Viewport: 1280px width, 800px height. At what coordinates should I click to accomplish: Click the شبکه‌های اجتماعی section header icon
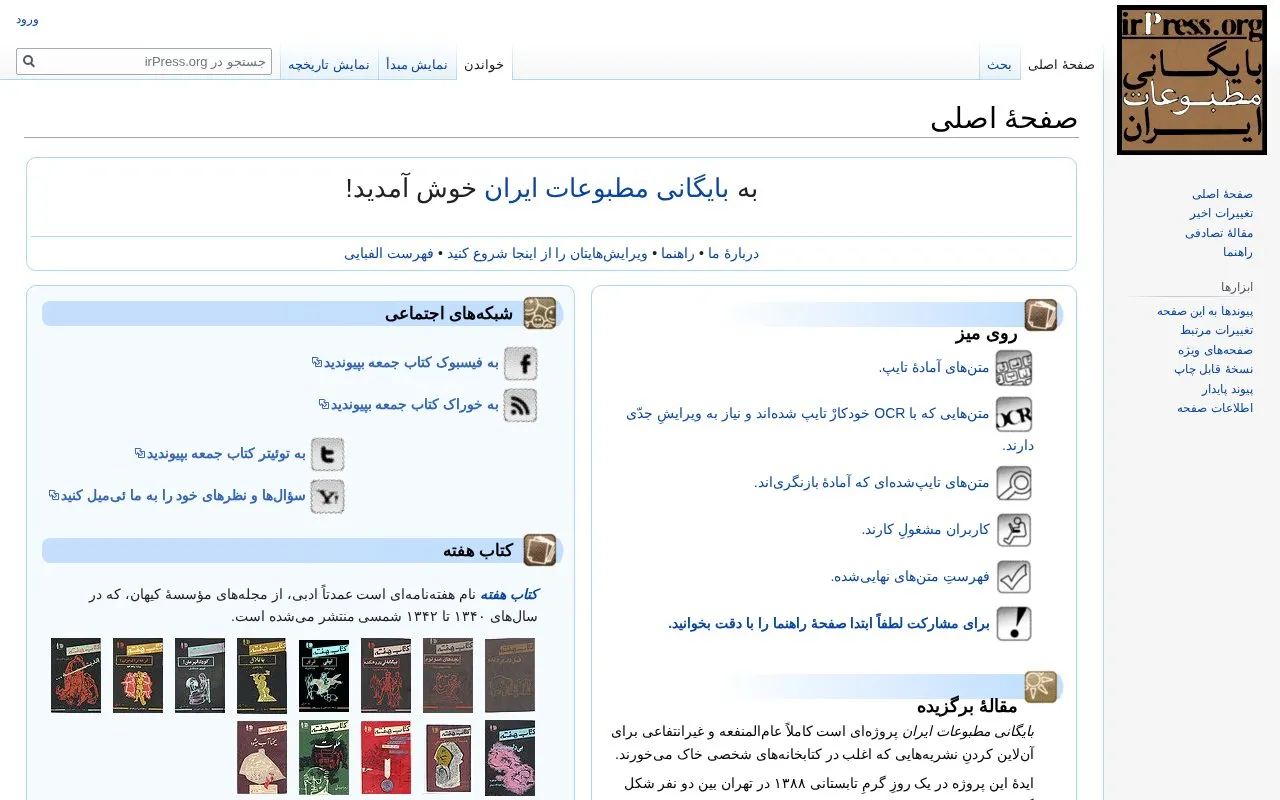point(540,313)
